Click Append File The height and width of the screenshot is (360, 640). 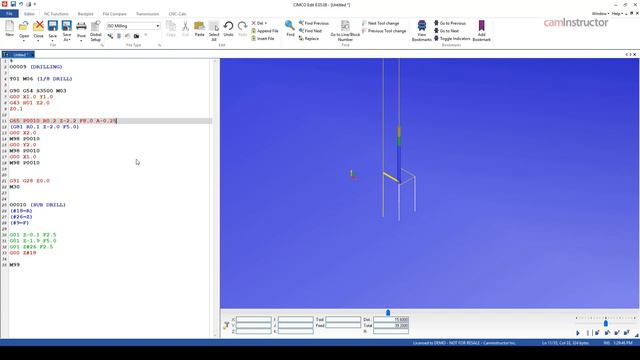[x=265, y=31]
